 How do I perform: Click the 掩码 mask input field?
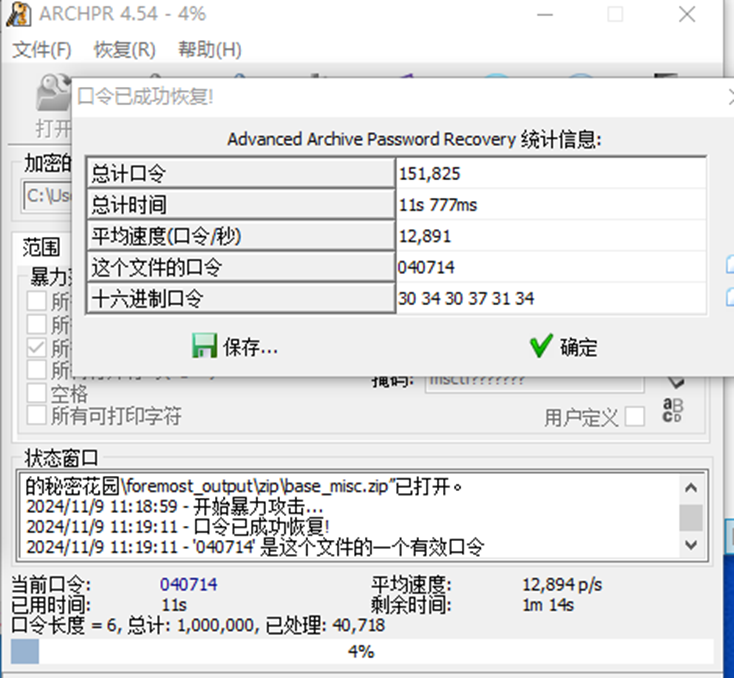point(534,382)
